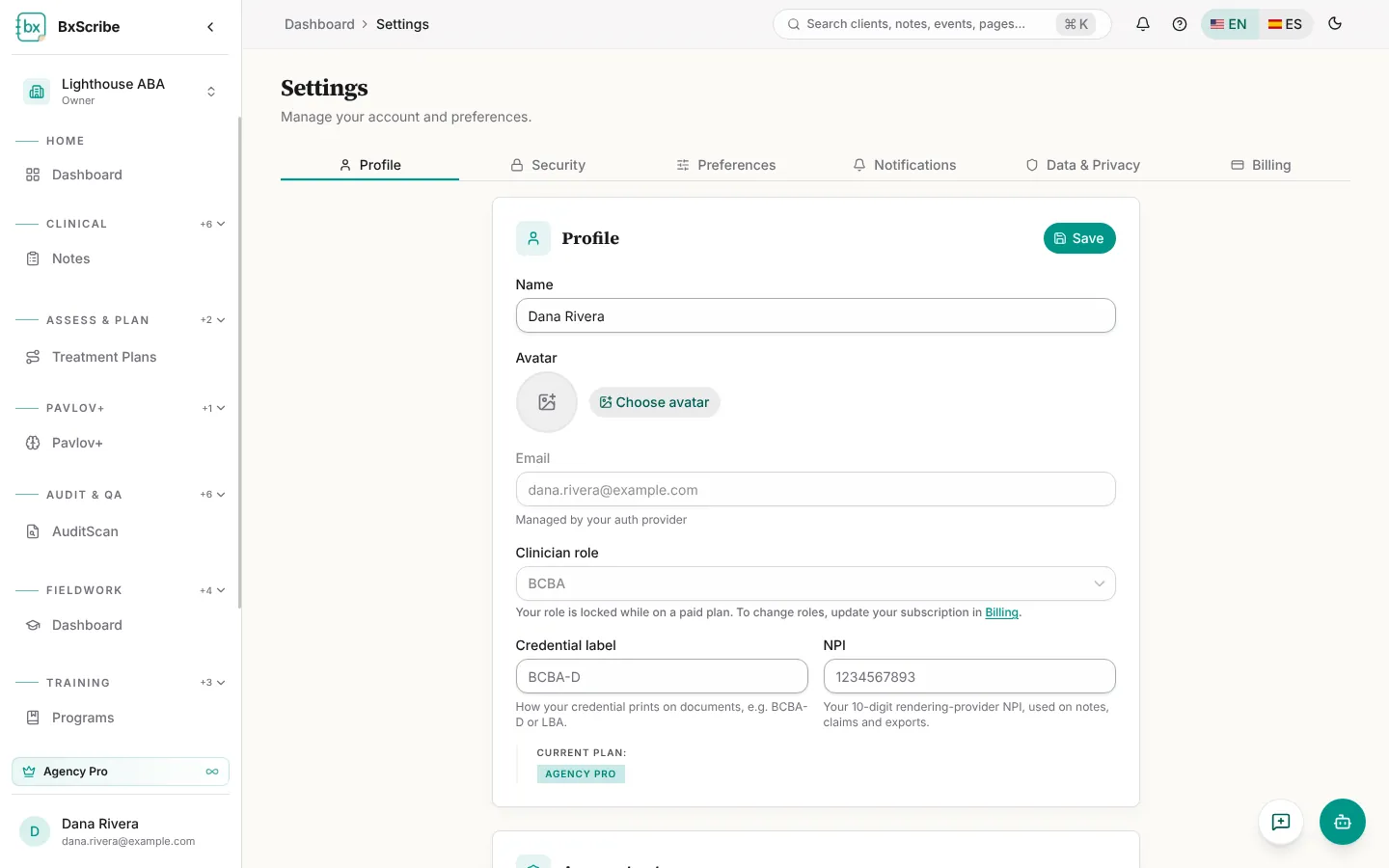1389x868 pixels.
Task: Expand the Fieldwork section +4
Action: click(x=213, y=590)
